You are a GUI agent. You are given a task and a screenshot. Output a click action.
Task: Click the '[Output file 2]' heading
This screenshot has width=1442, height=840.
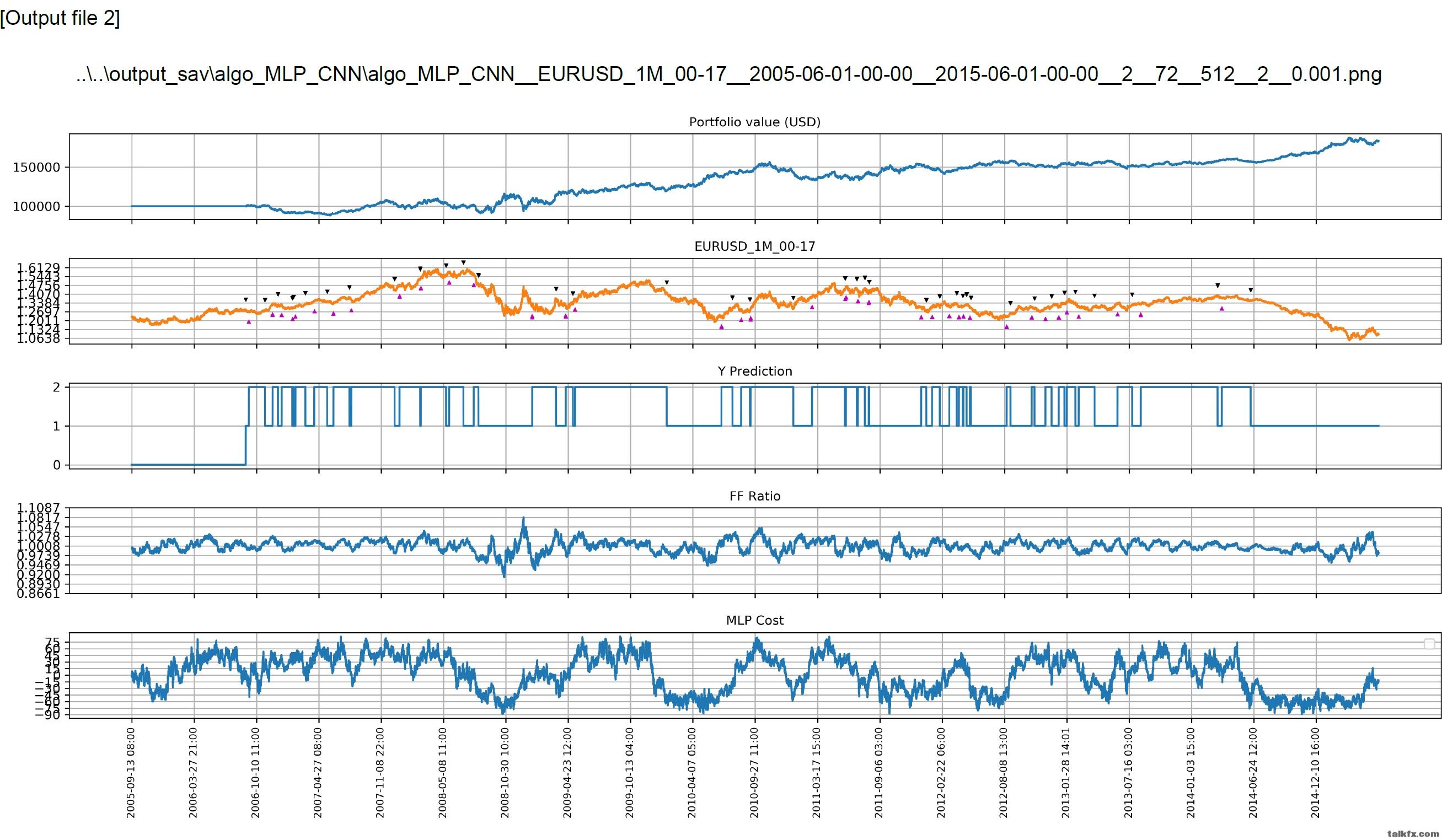60,18
